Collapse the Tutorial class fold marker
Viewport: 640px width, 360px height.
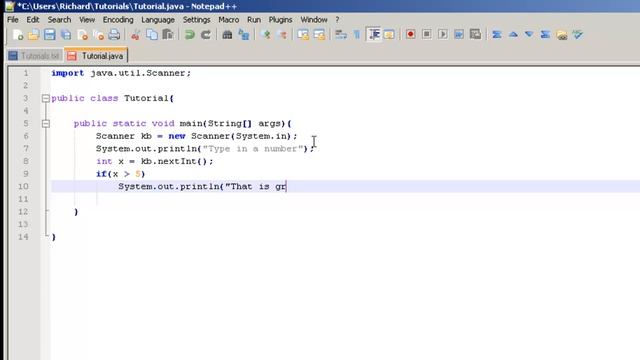tap(46, 98)
